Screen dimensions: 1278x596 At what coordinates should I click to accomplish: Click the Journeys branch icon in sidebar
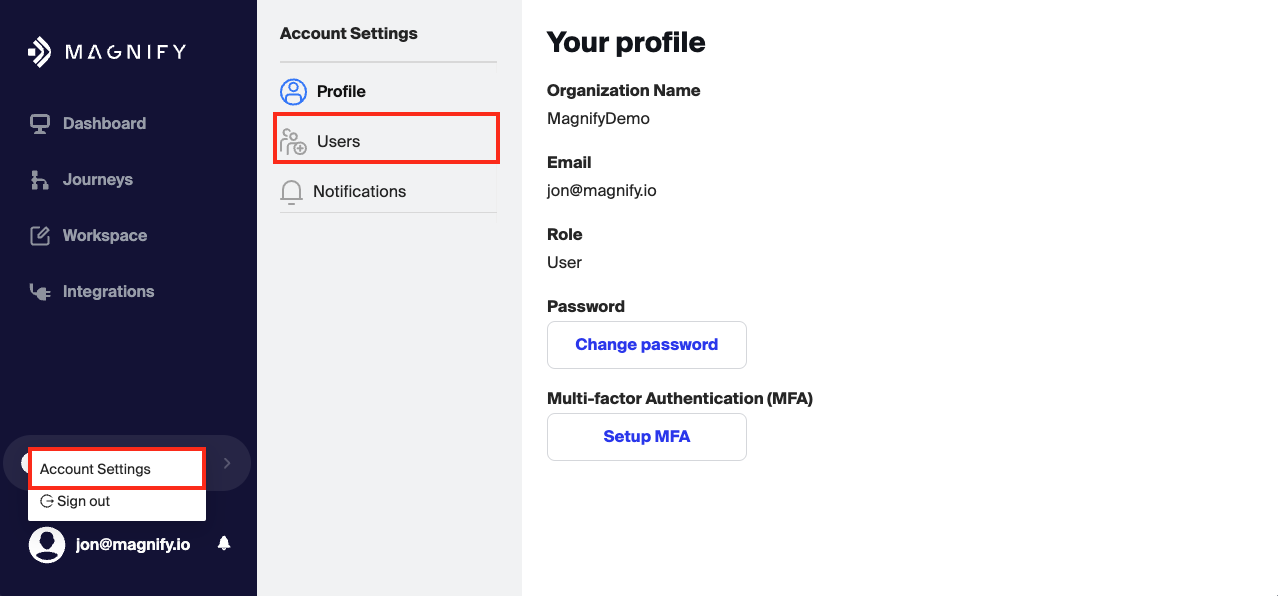(x=40, y=180)
